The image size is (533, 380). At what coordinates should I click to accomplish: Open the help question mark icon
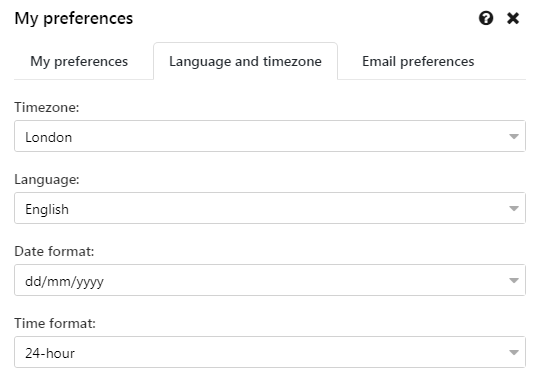click(x=486, y=18)
